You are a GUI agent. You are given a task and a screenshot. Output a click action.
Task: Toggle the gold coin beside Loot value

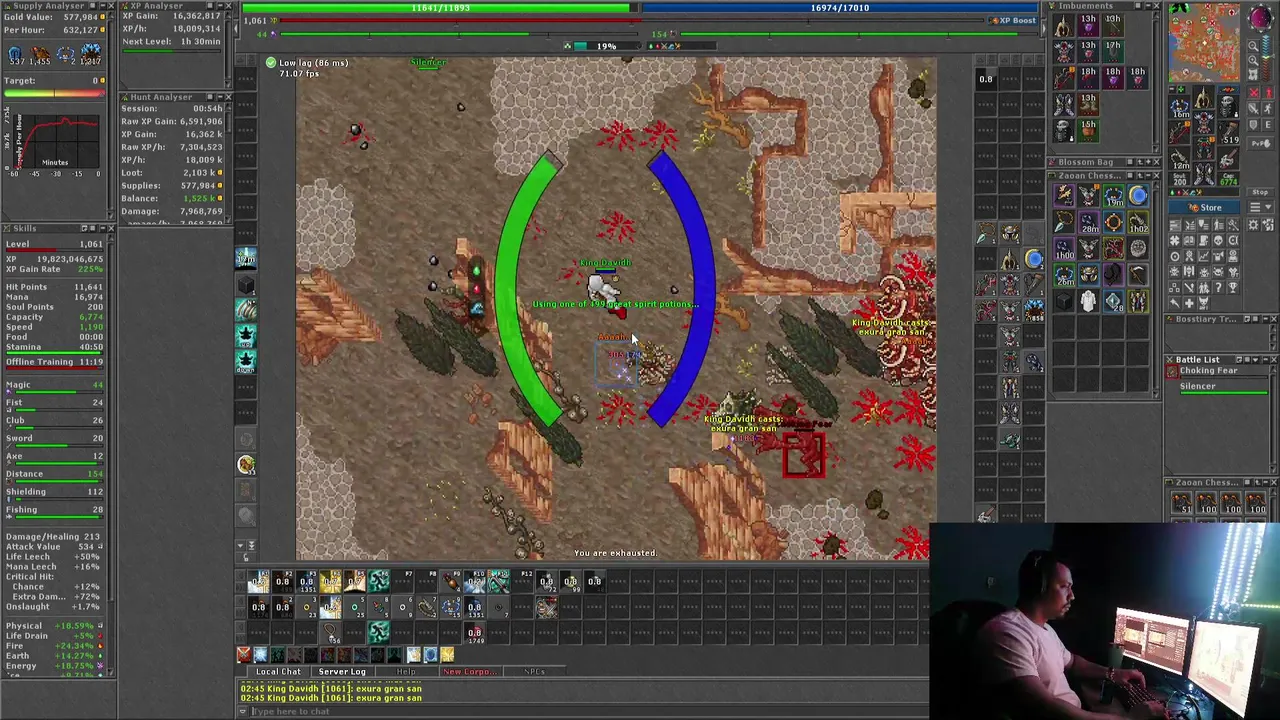pos(220,173)
